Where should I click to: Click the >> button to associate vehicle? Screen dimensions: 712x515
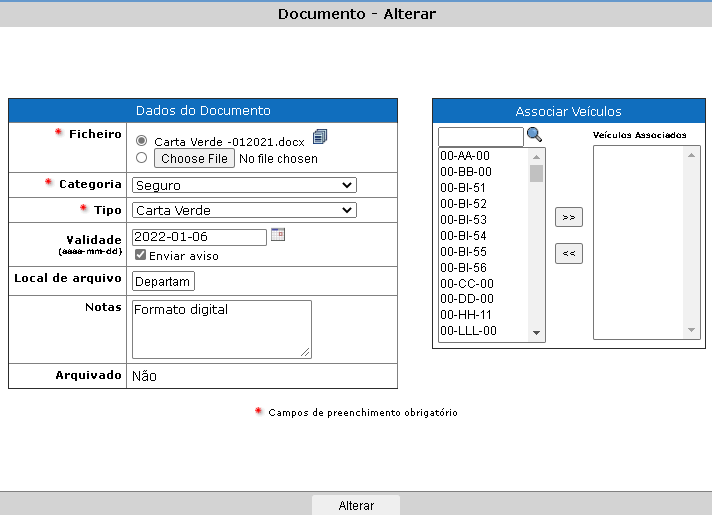point(568,217)
